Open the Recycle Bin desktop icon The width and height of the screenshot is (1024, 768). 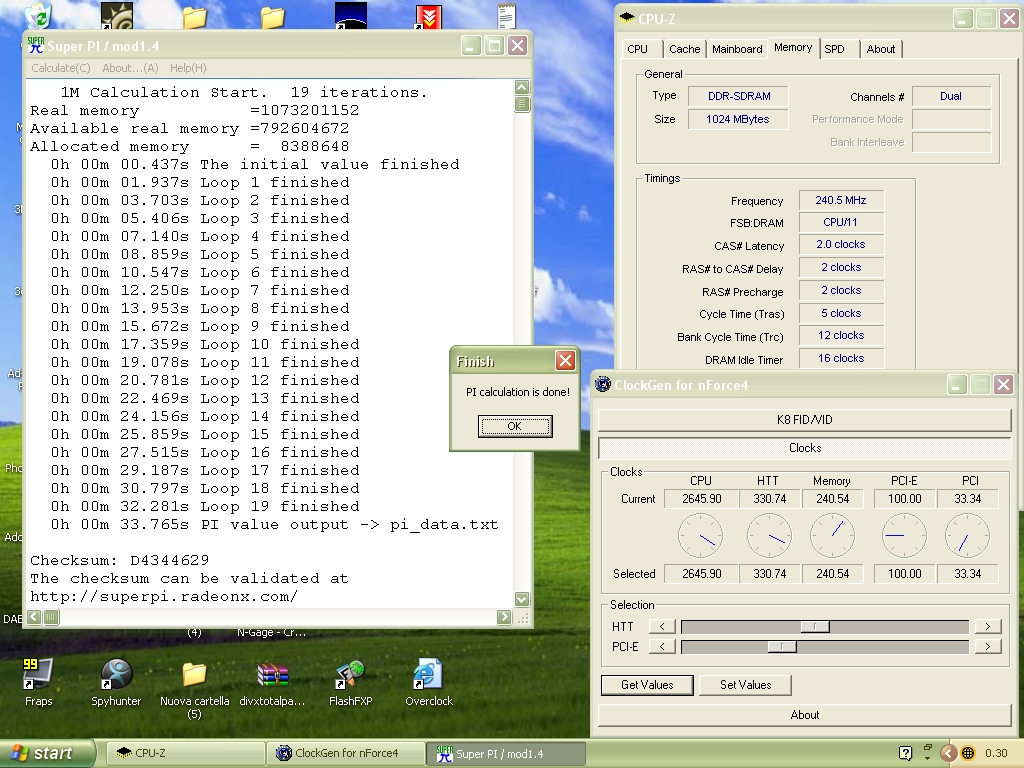(x=40, y=16)
